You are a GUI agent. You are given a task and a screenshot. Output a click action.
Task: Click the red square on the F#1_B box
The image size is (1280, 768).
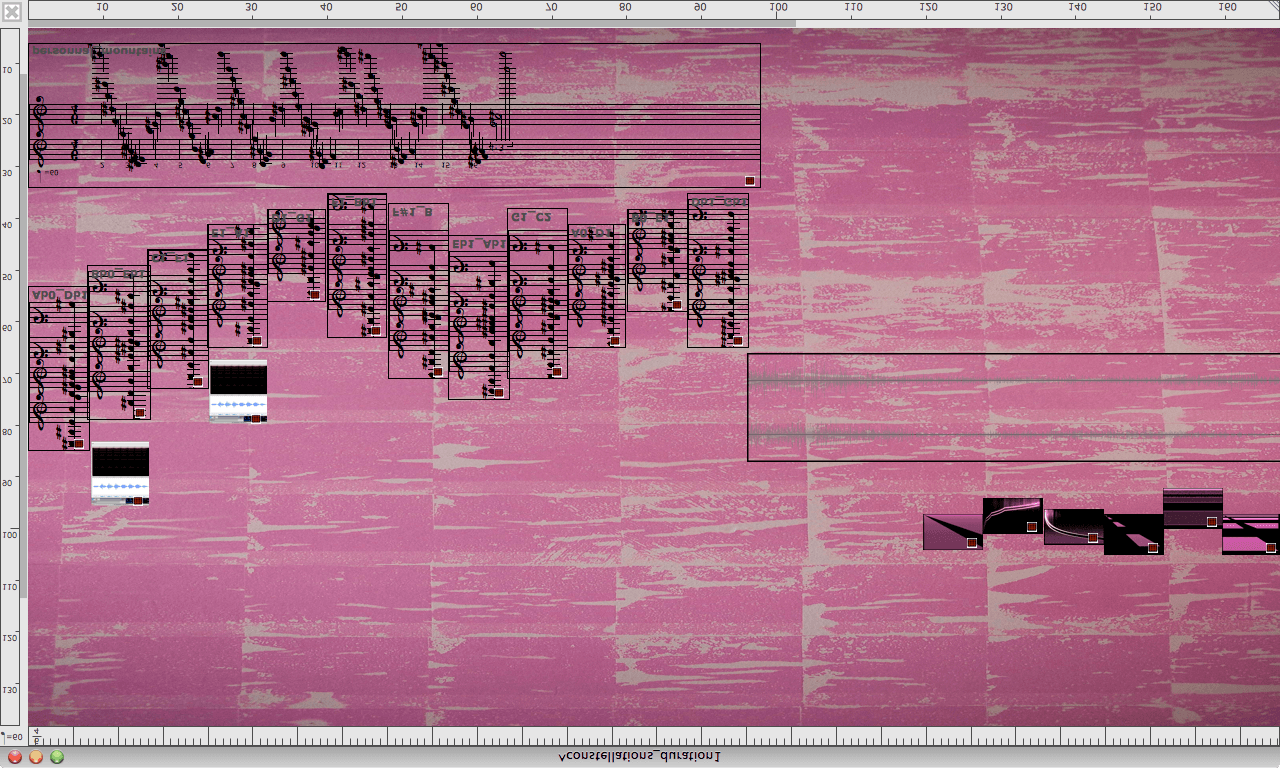tap(437, 371)
